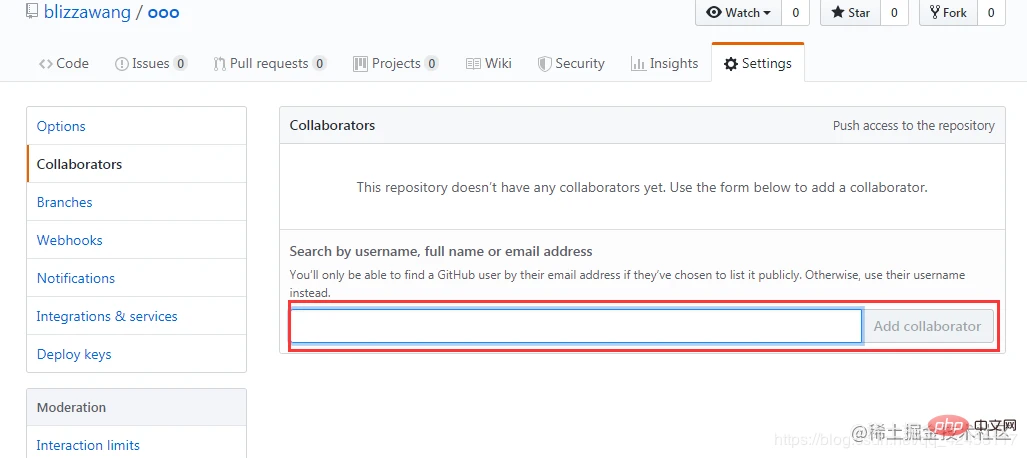The image size is (1027, 458).
Task: Click the Settings gear icon
Action: click(x=731, y=63)
